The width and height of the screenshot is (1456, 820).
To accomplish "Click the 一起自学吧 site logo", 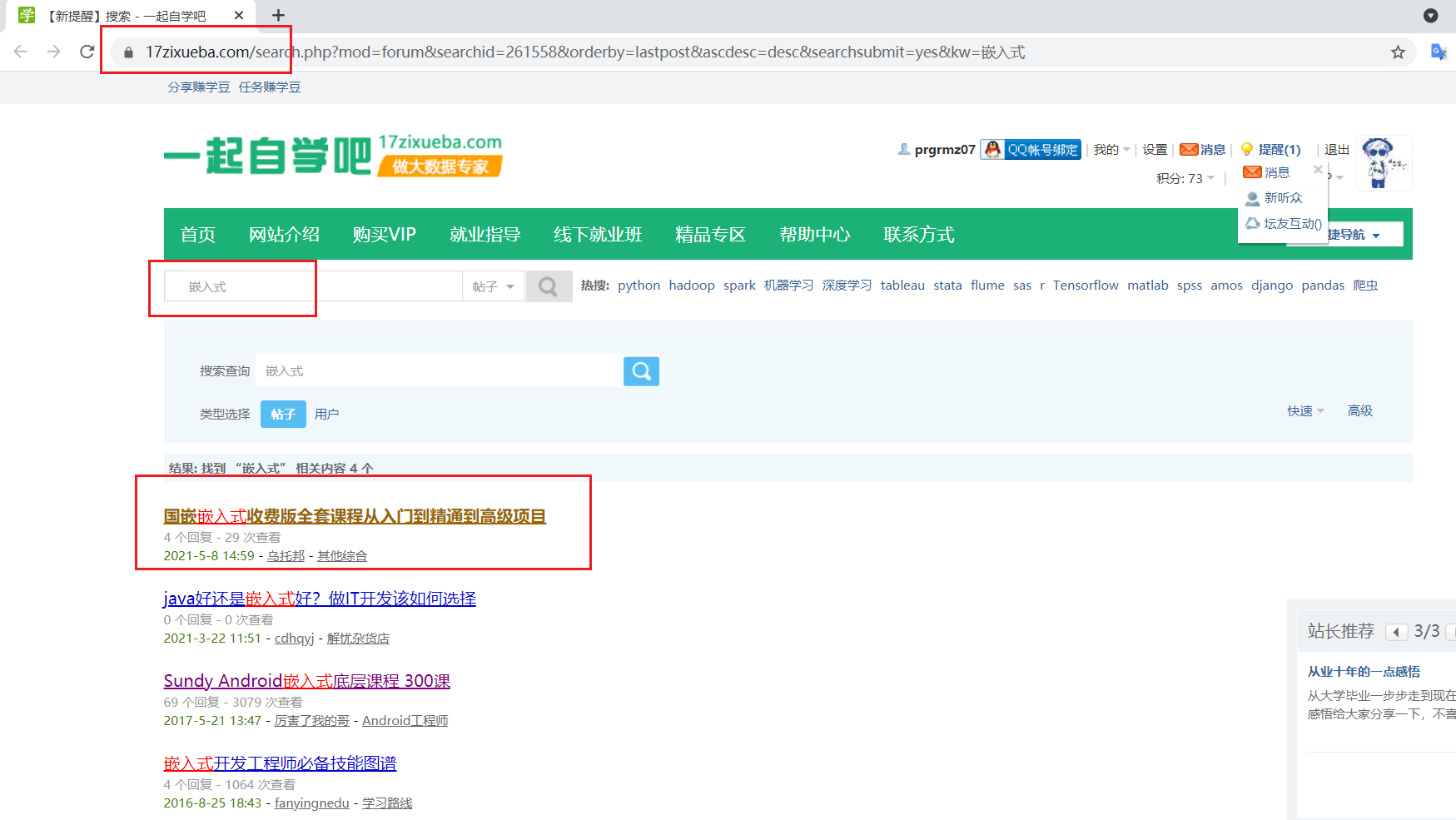I will (x=333, y=156).
